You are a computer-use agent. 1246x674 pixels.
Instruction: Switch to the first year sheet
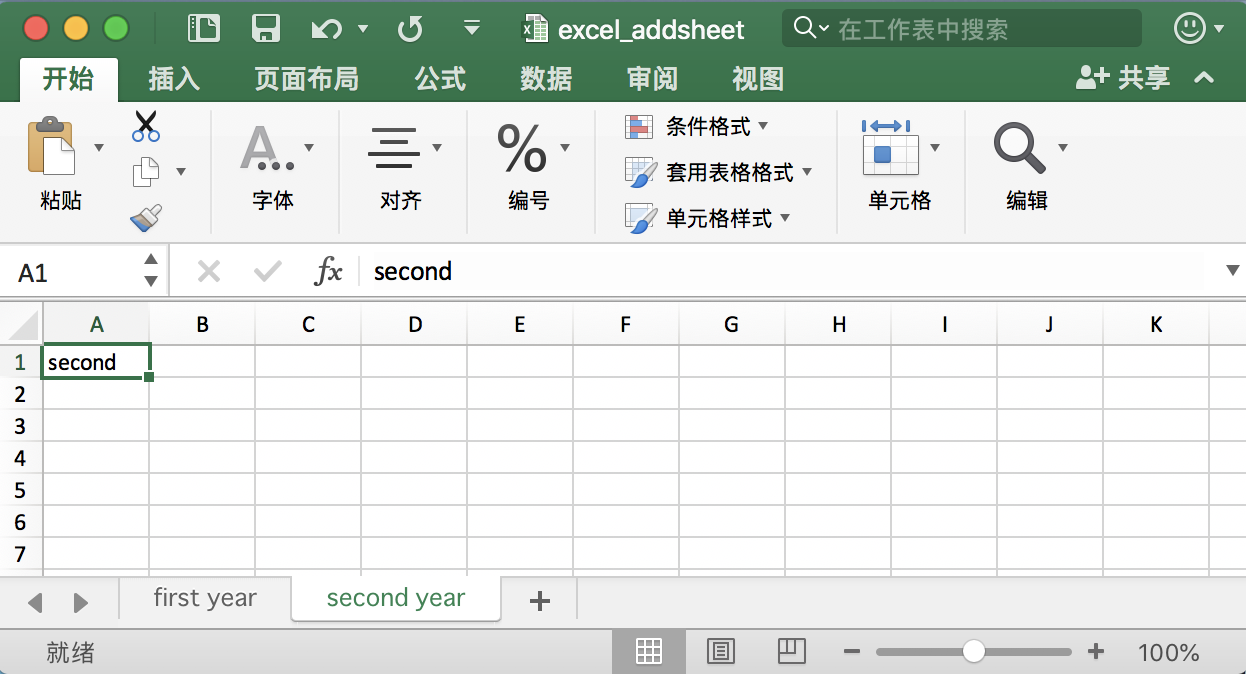[205, 598]
